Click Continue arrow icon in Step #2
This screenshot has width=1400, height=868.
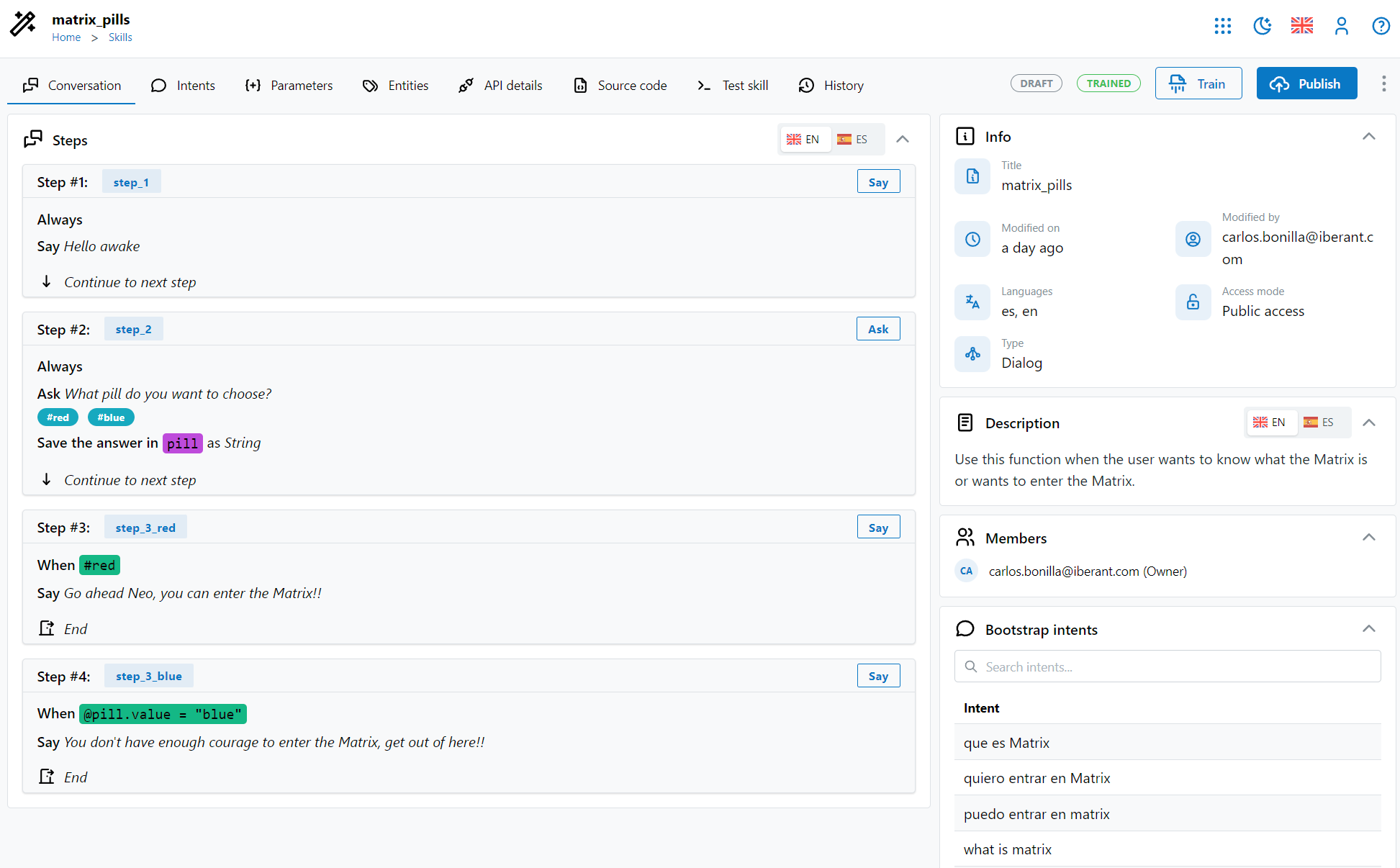tap(47, 479)
